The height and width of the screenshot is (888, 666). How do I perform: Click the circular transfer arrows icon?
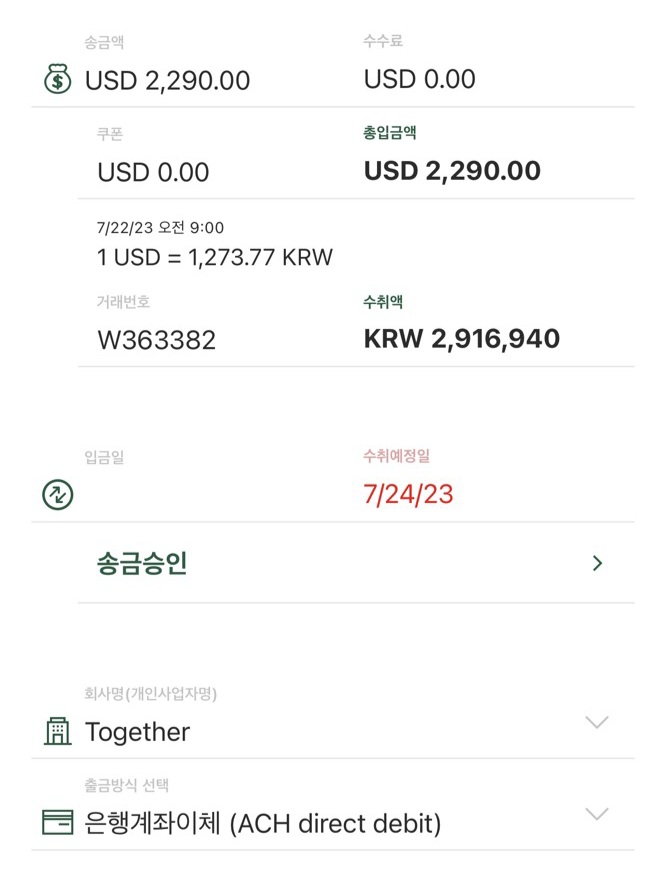[58, 494]
